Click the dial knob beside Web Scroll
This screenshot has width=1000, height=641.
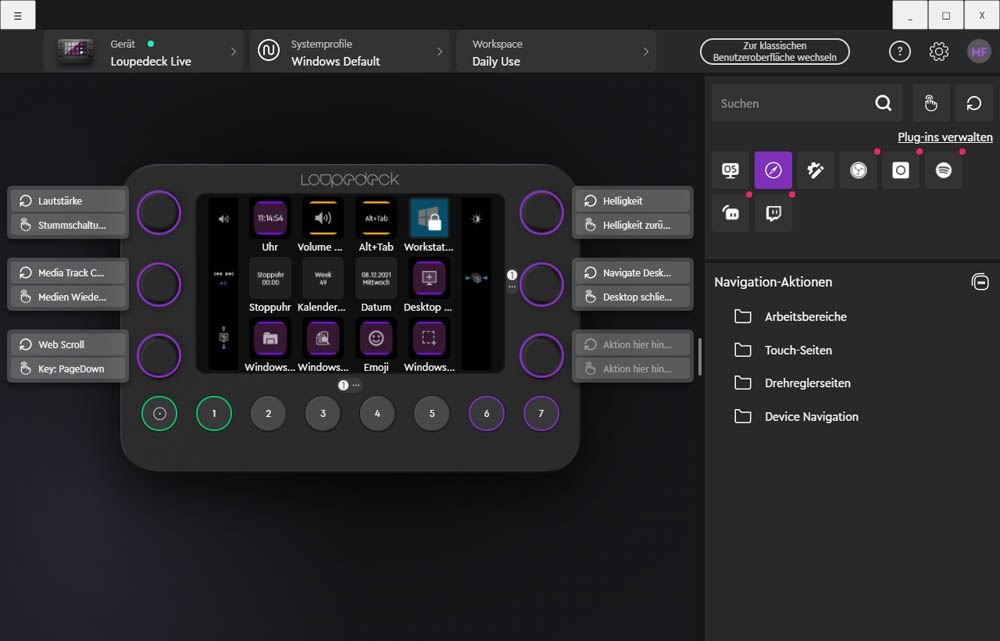coord(159,356)
